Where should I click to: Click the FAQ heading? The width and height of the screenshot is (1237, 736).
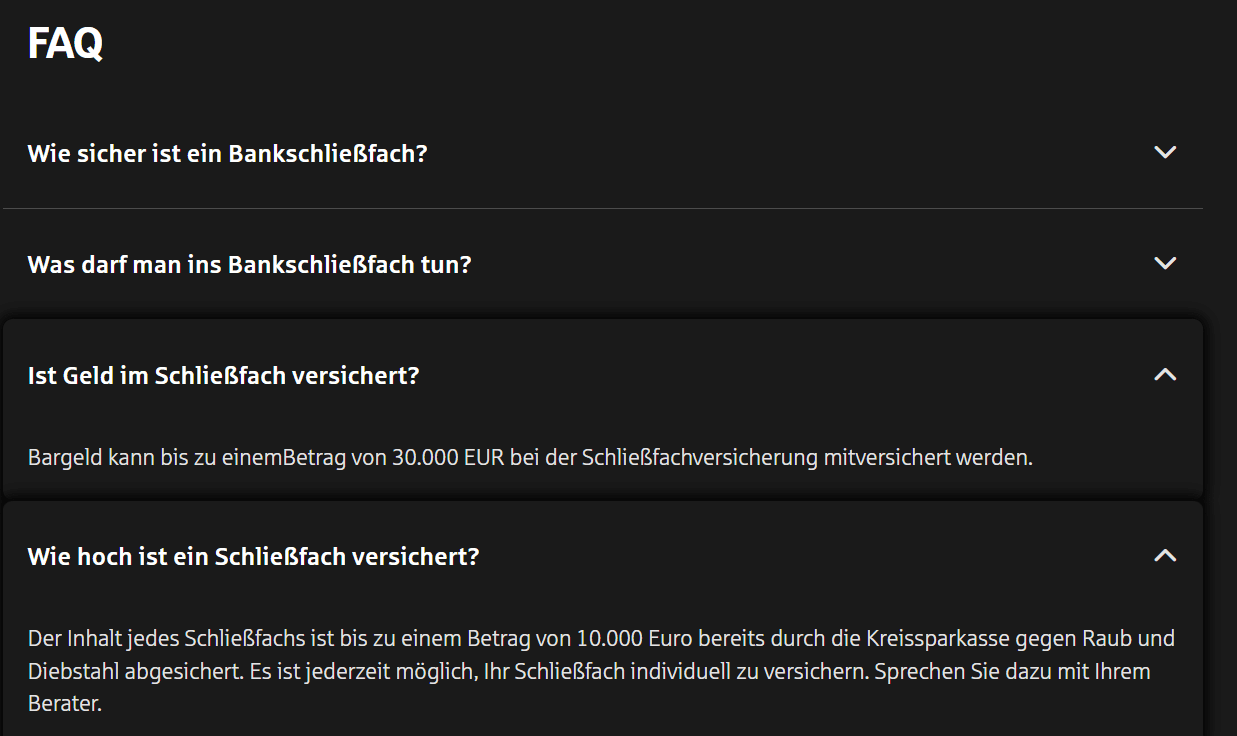tap(65, 44)
